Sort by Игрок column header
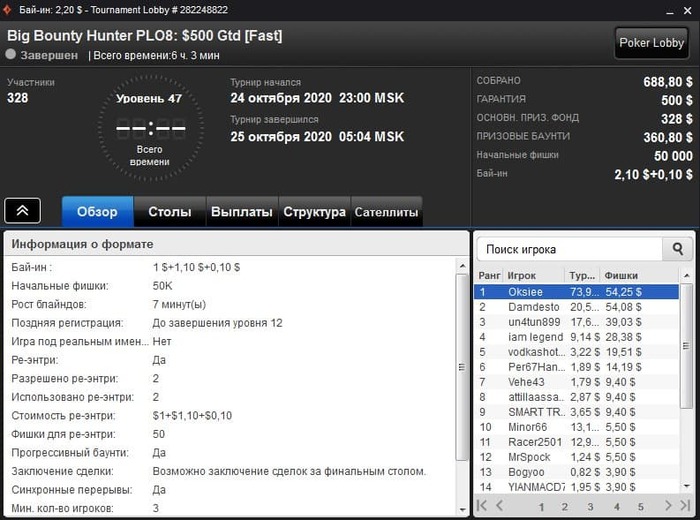Screen dimensions: 700x520 tap(534, 276)
